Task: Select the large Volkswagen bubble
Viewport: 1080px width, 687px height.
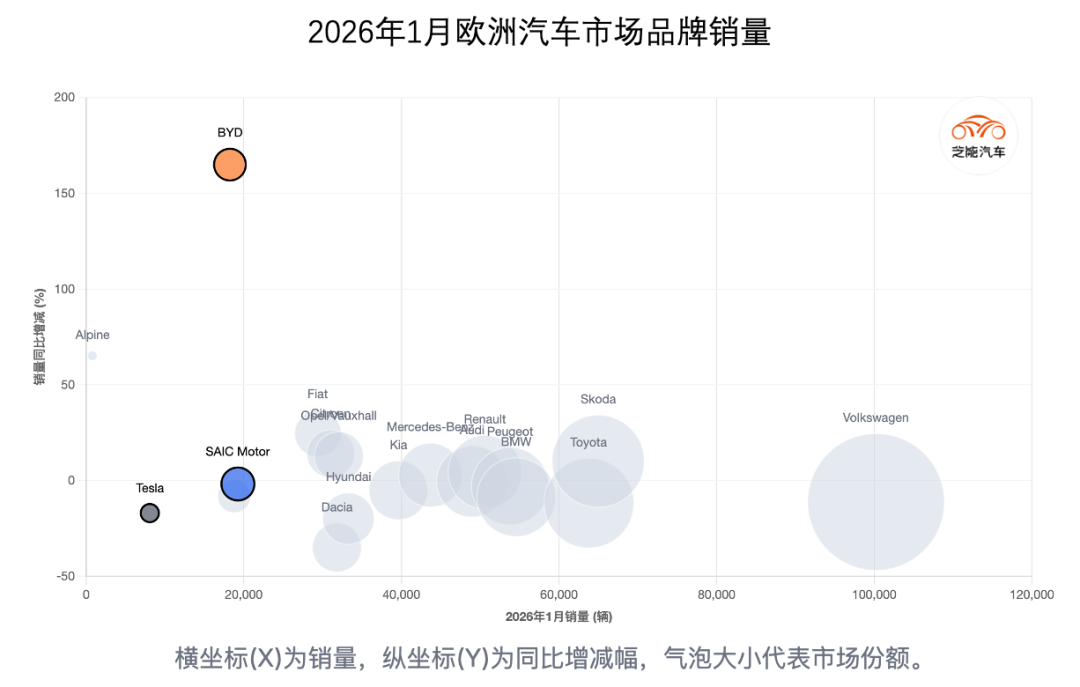Action: point(875,502)
